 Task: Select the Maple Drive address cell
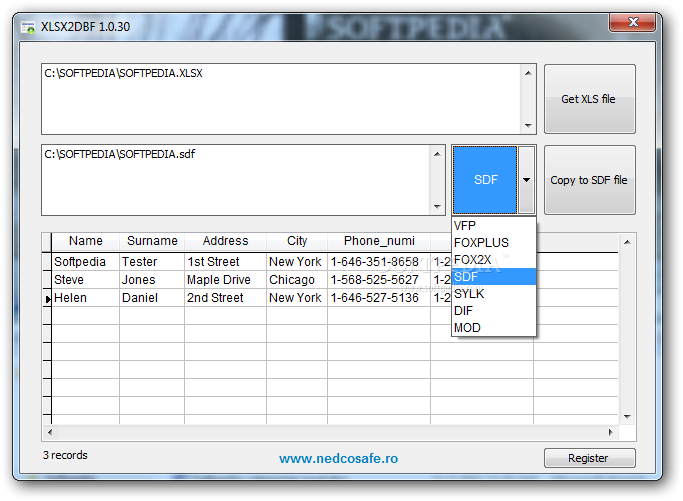click(x=225, y=280)
